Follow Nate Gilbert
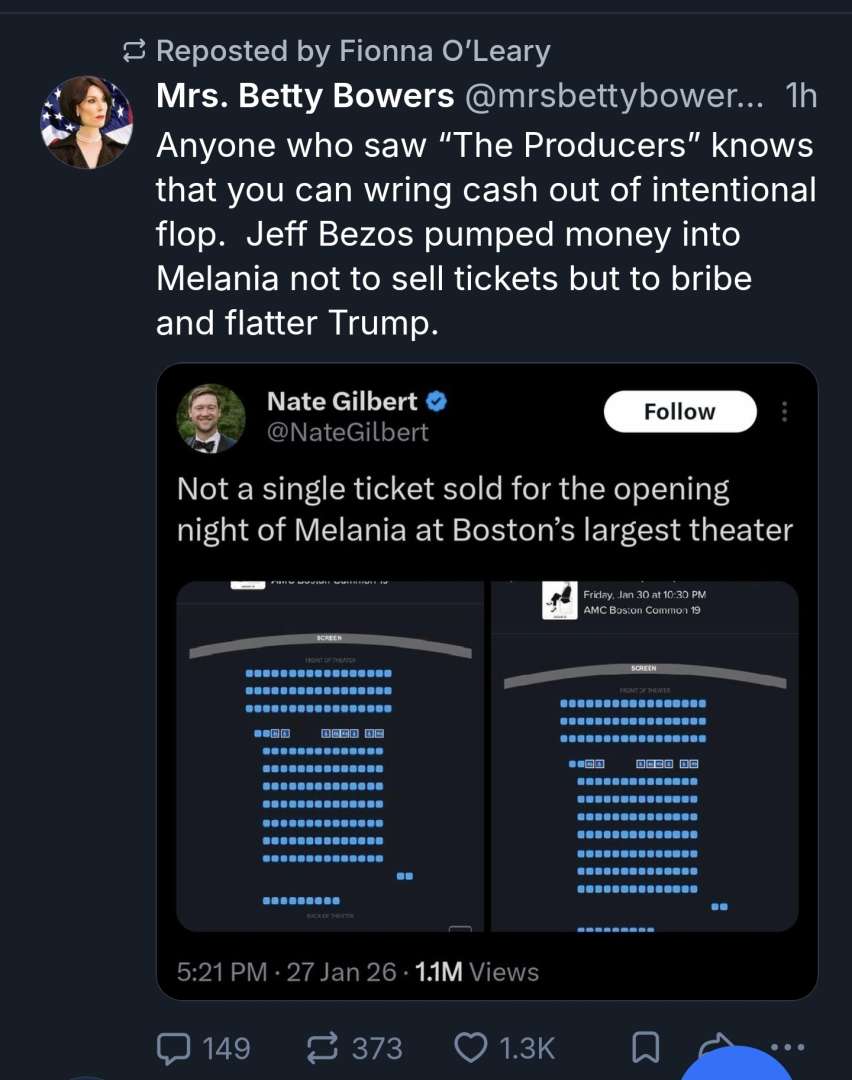852x1080 pixels. [679, 412]
